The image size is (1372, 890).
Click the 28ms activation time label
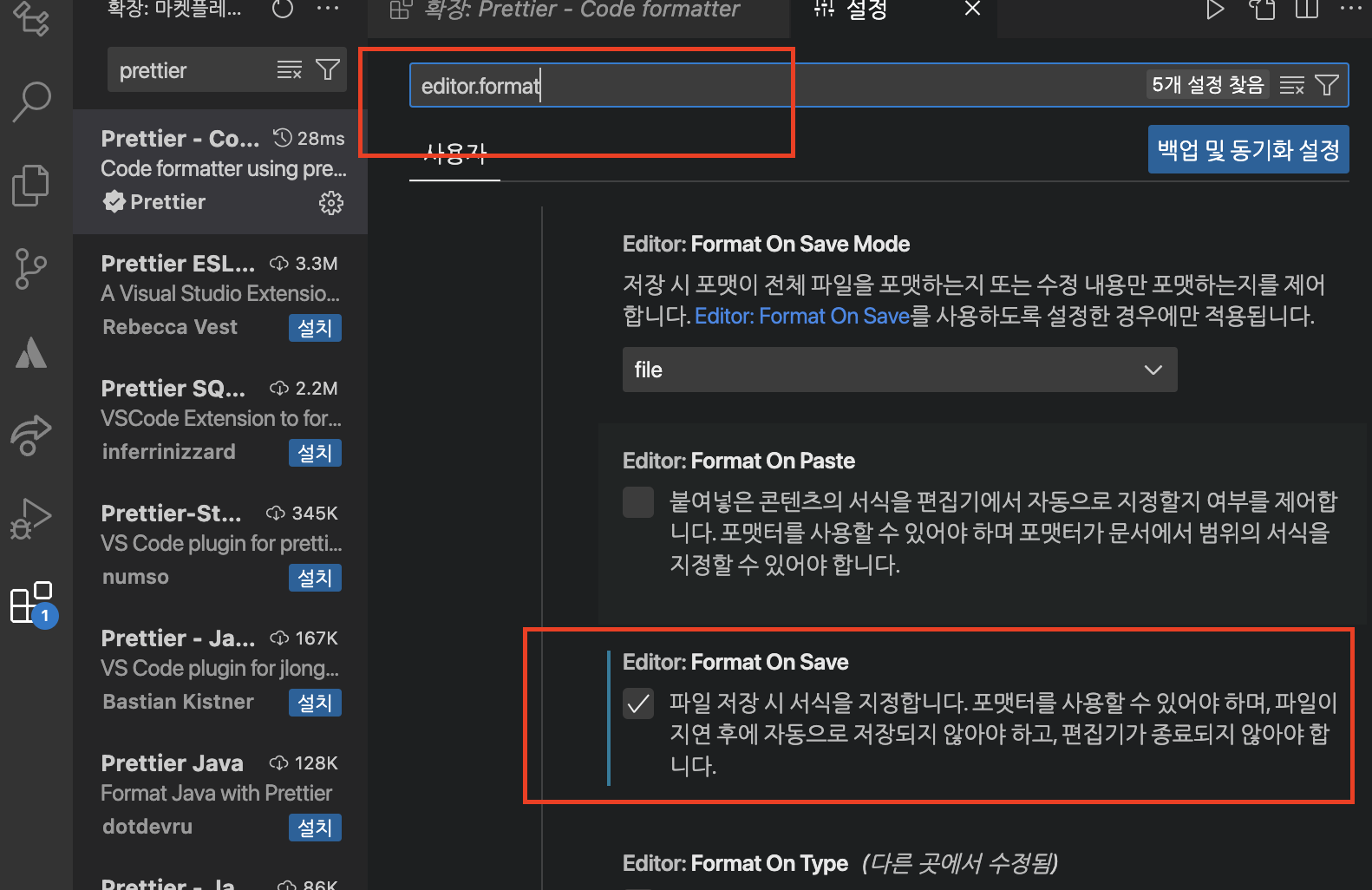tap(321, 138)
